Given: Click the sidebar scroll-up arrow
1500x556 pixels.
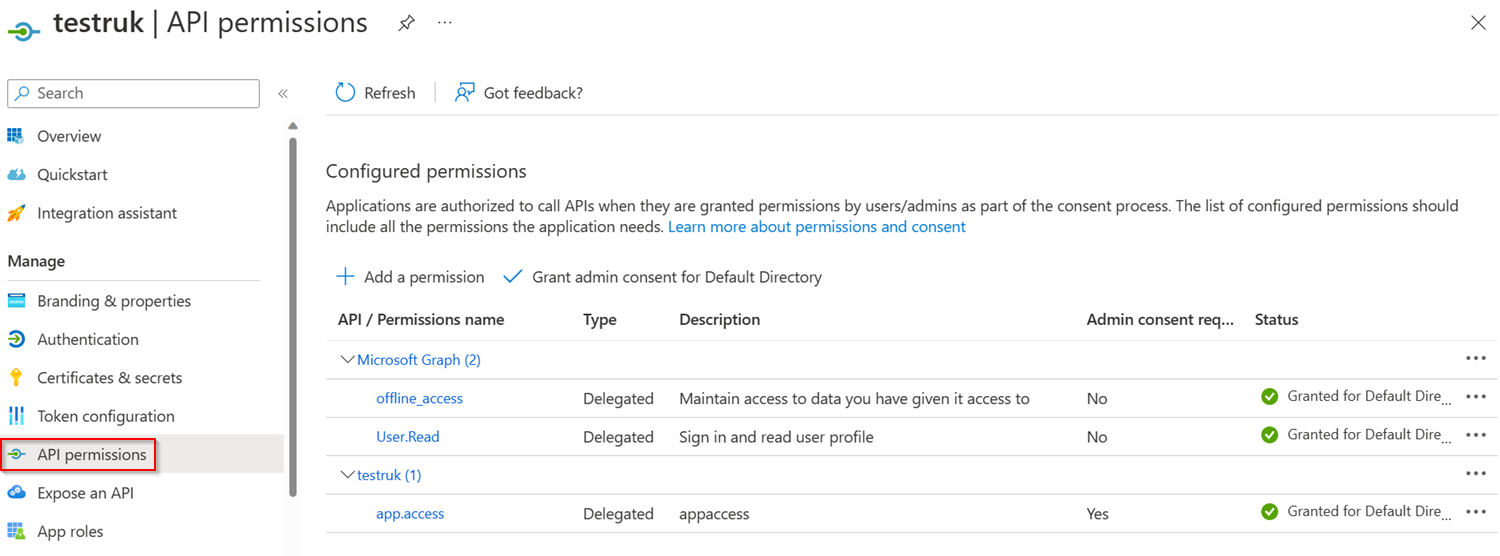Looking at the screenshot, I should click(x=293, y=126).
